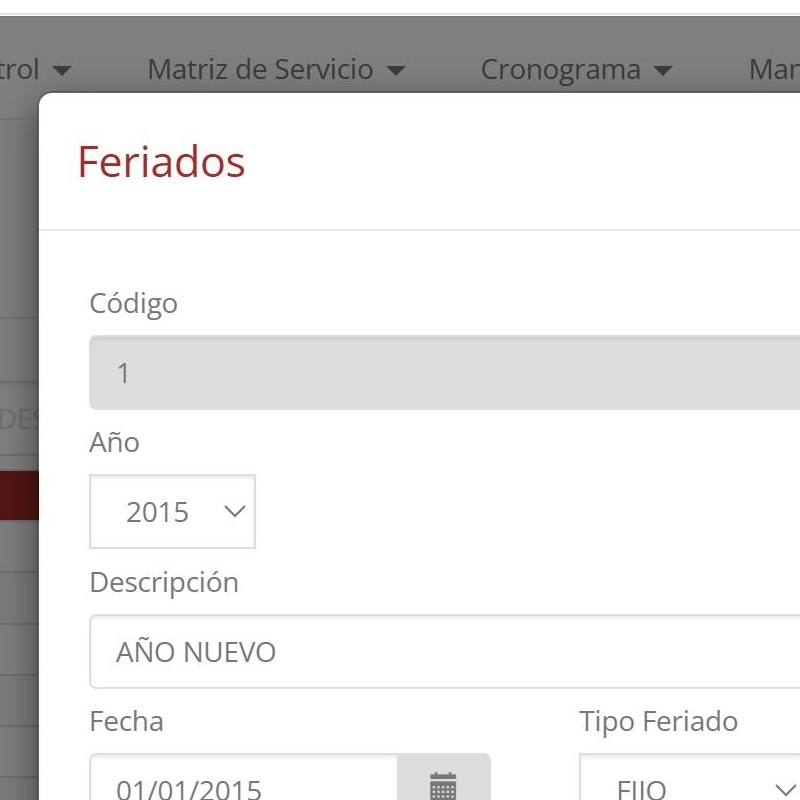Image resolution: width=800 pixels, height=800 pixels.
Task: Click the caret next to Matriz de Servicio
Action: point(396,71)
